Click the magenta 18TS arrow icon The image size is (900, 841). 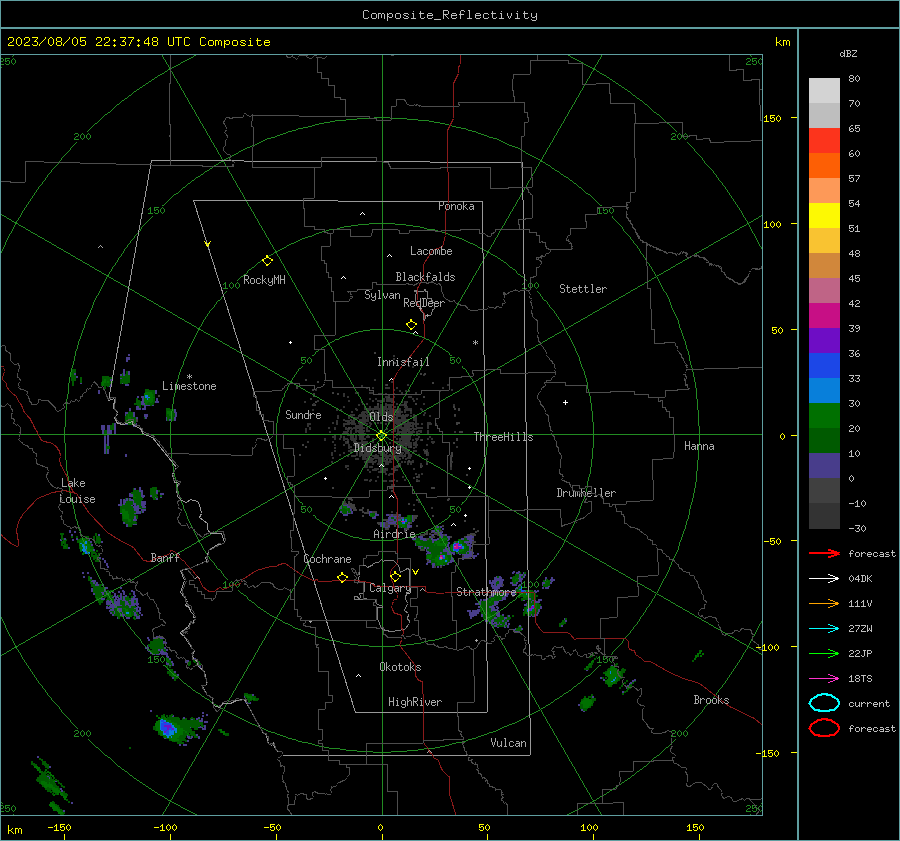tap(824, 679)
